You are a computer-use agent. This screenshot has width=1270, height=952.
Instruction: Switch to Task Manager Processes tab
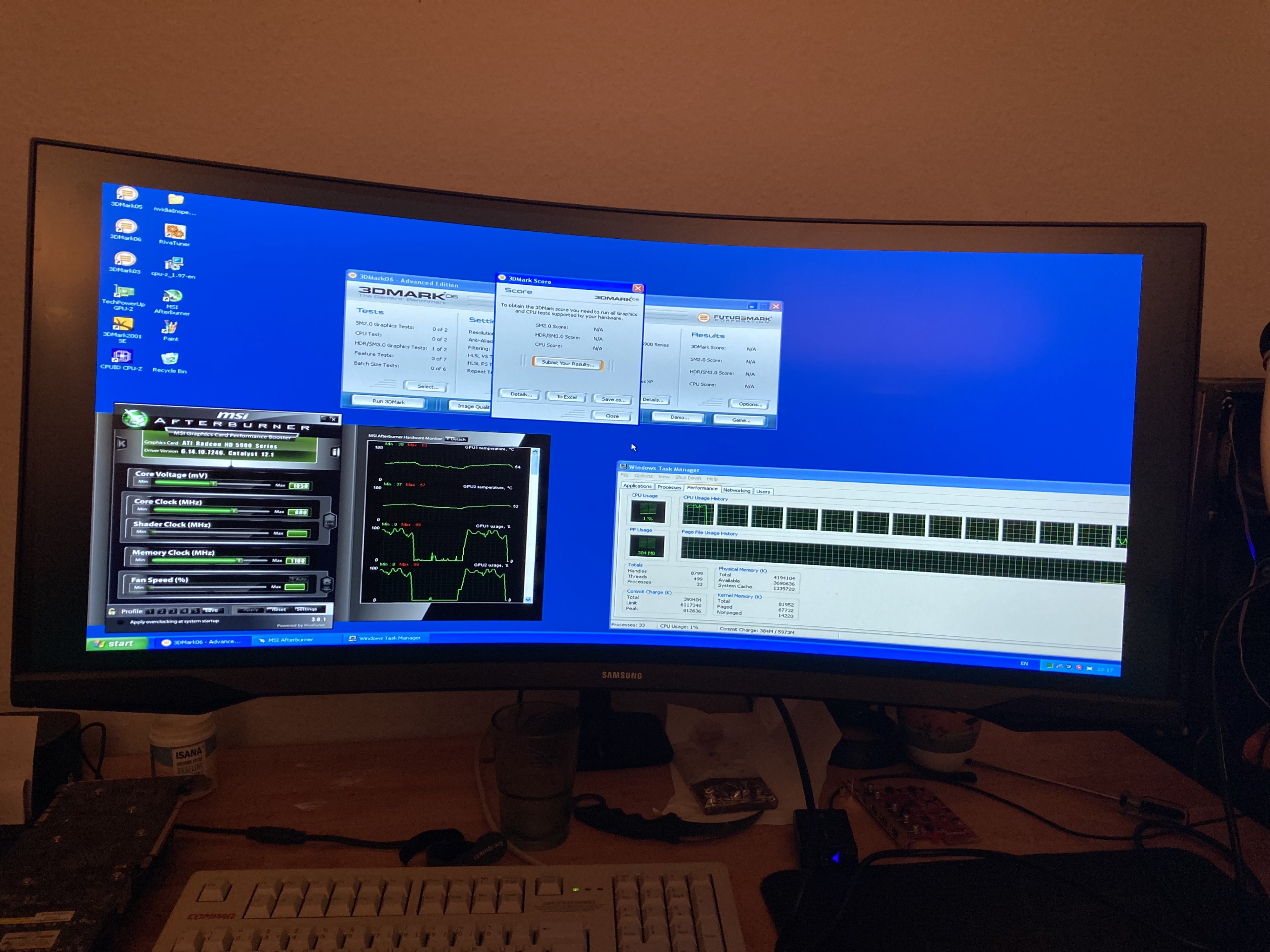coord(669,487)
